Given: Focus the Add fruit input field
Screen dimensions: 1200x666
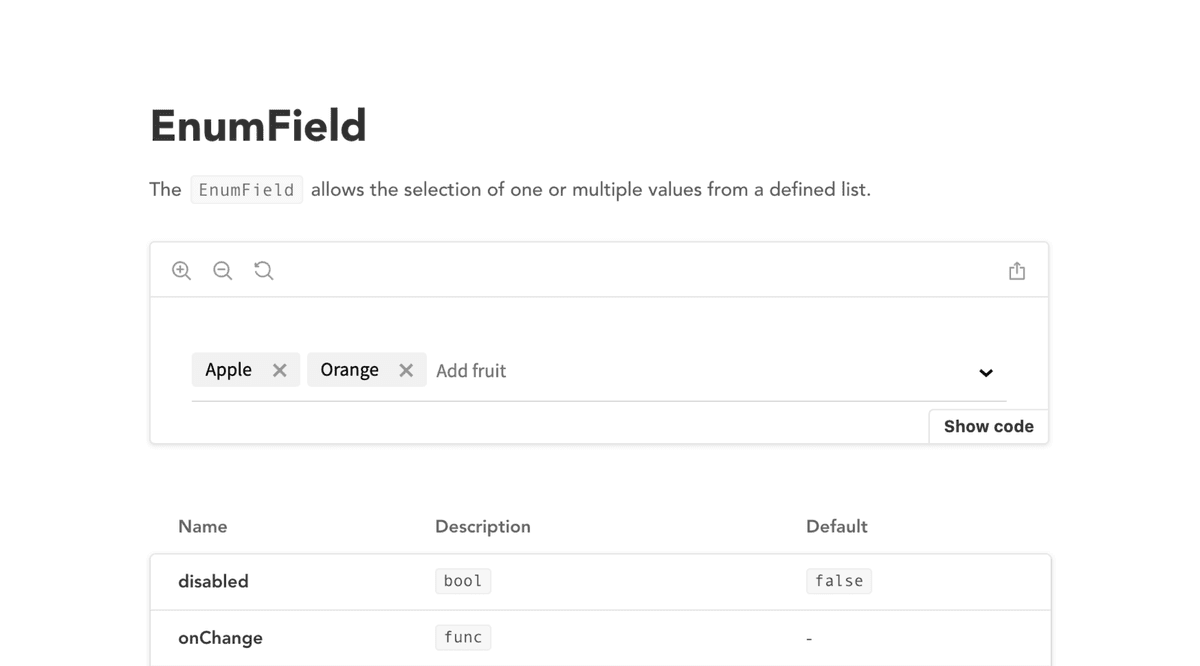Looking at the screenshot, I should (x=700, y=371).
